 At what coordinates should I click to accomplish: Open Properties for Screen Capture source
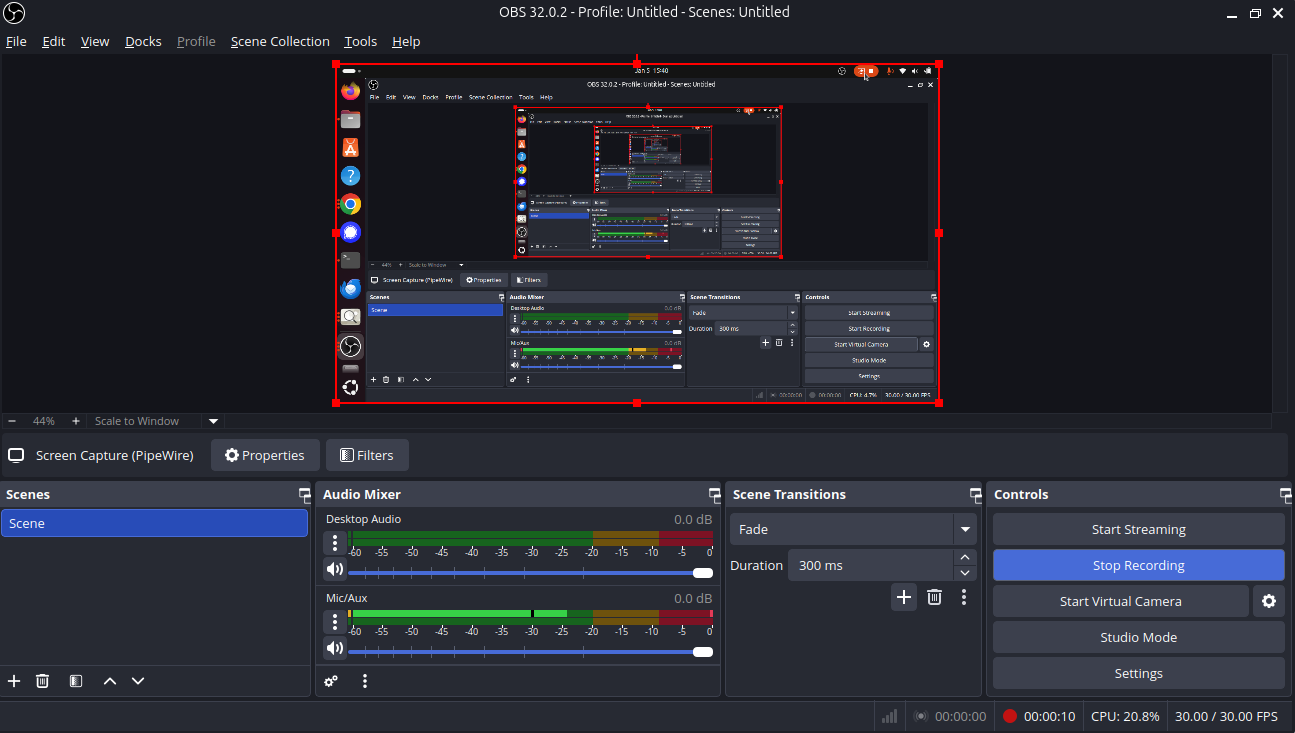[x=265, y=455]
